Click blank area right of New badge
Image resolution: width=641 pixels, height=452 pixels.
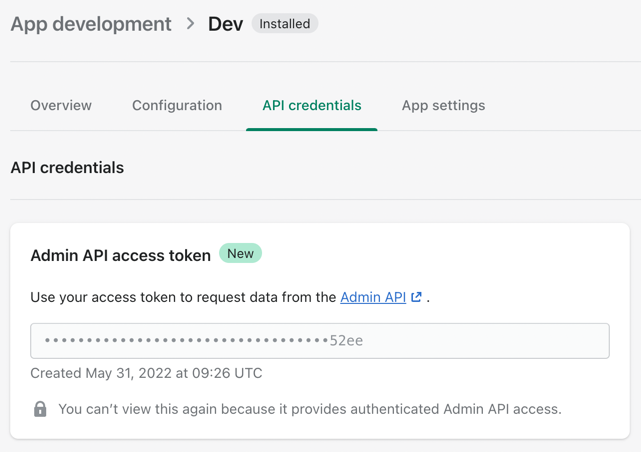(440, 254)
